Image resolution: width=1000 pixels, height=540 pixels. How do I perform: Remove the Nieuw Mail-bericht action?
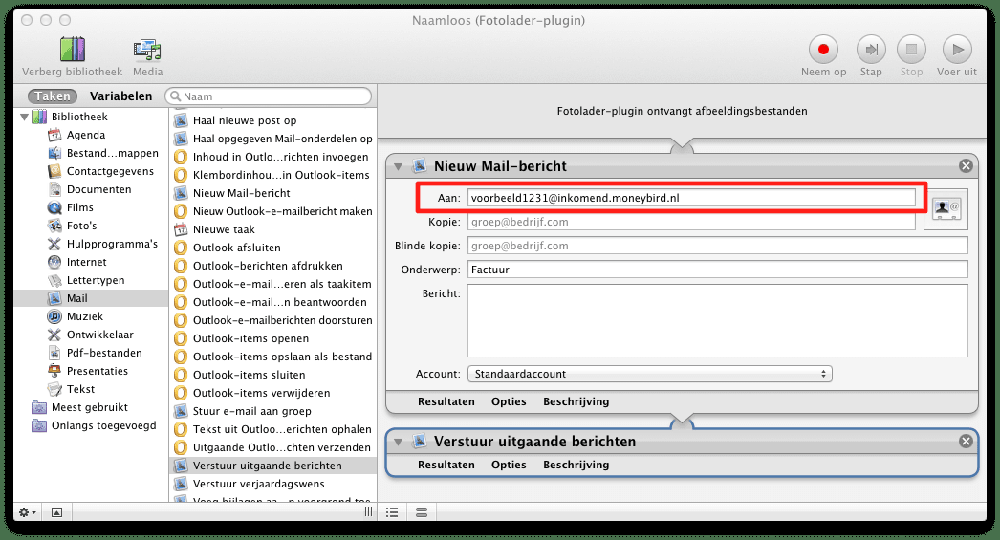(966, 166)
